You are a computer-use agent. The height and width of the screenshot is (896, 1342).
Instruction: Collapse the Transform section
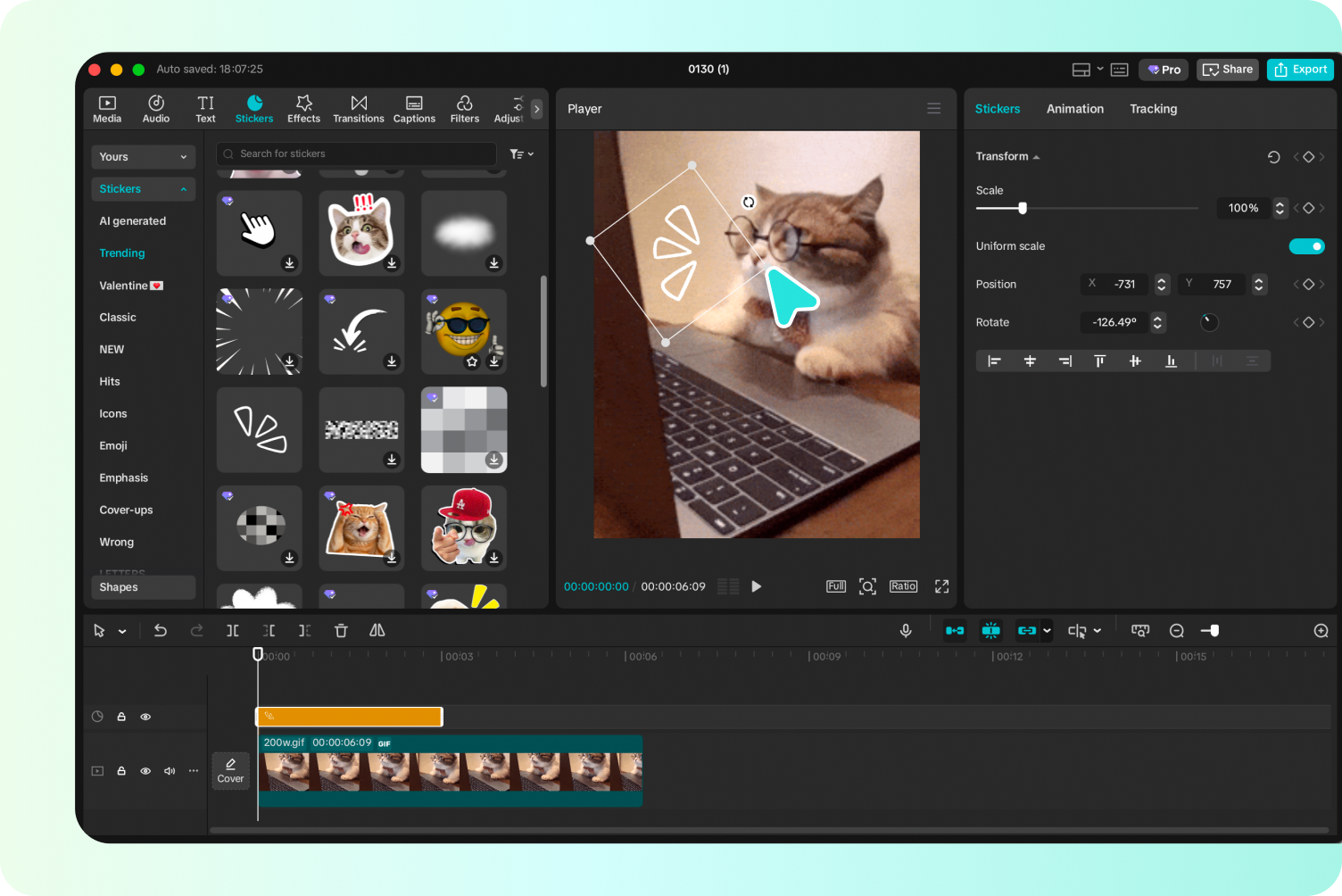[x=1036, y=156]
